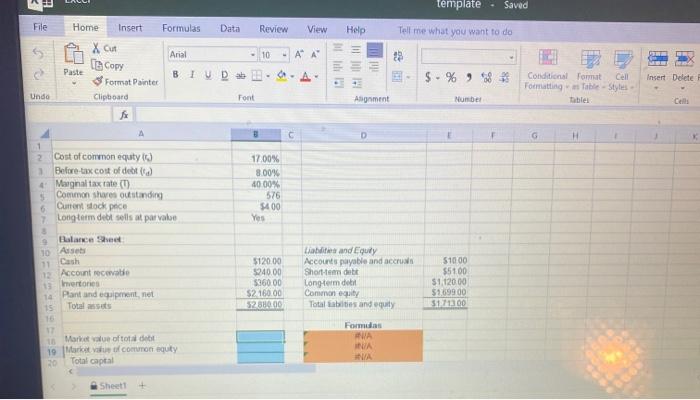The image size is (700, 400).
Task: Open Conditional Formatting menu
Action: pos(547,69)
